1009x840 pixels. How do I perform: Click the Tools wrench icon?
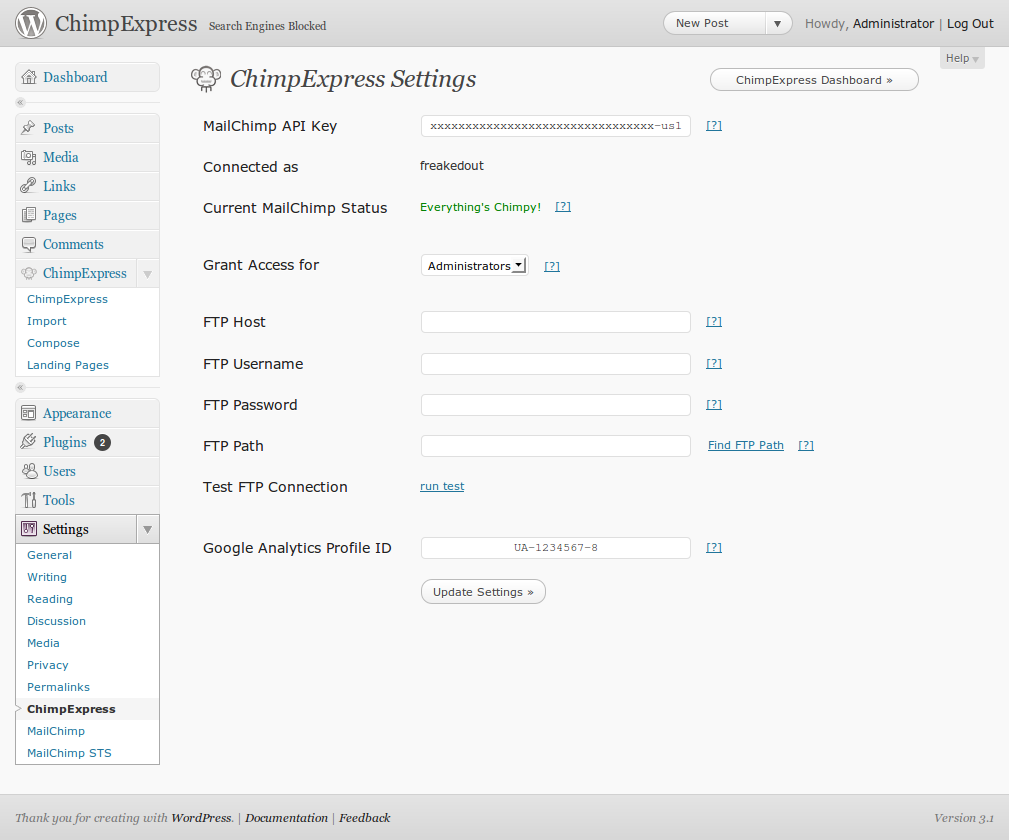(x=28, y=500)
